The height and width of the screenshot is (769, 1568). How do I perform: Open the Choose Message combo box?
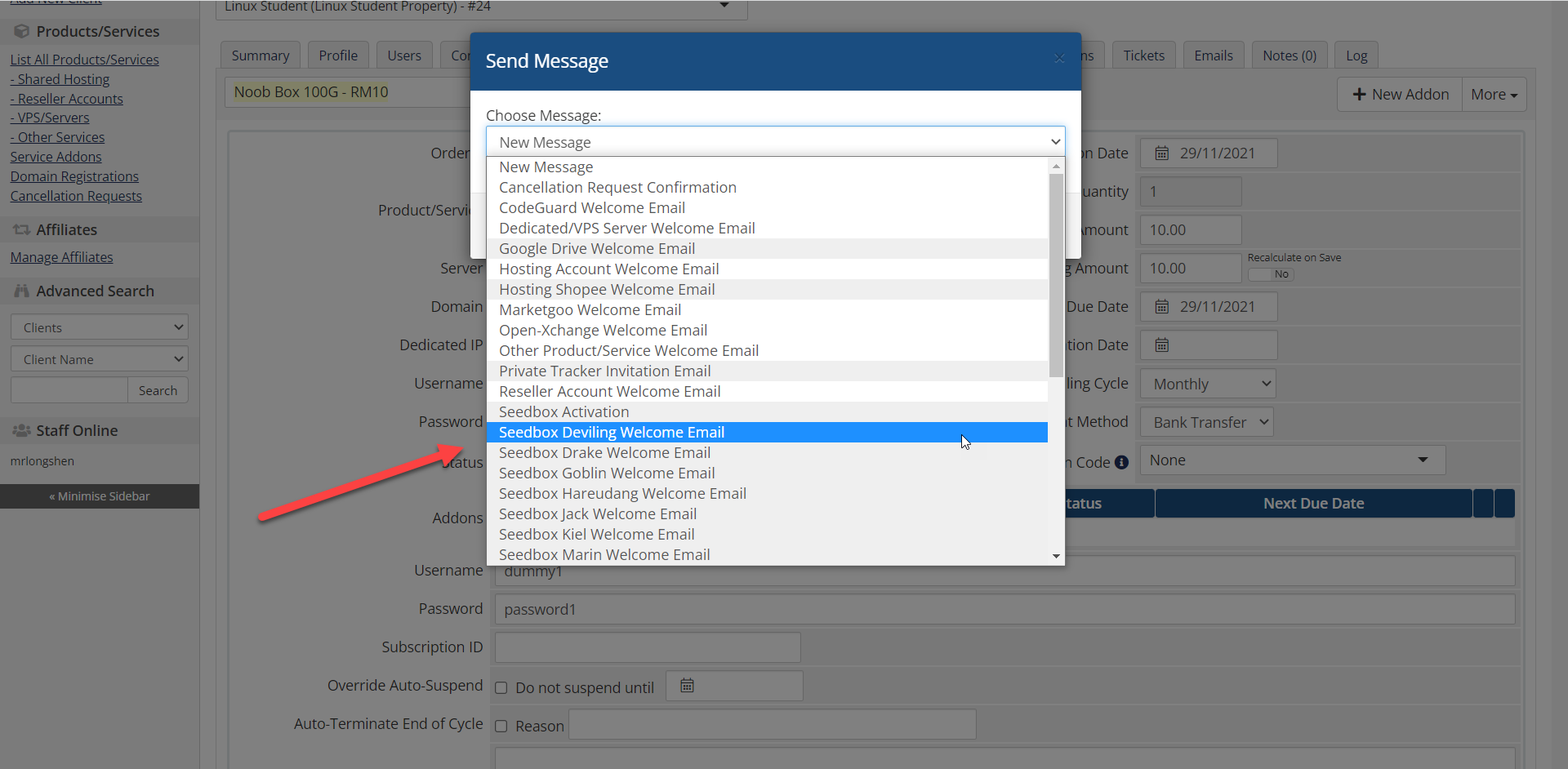click(x=776, y=142)
